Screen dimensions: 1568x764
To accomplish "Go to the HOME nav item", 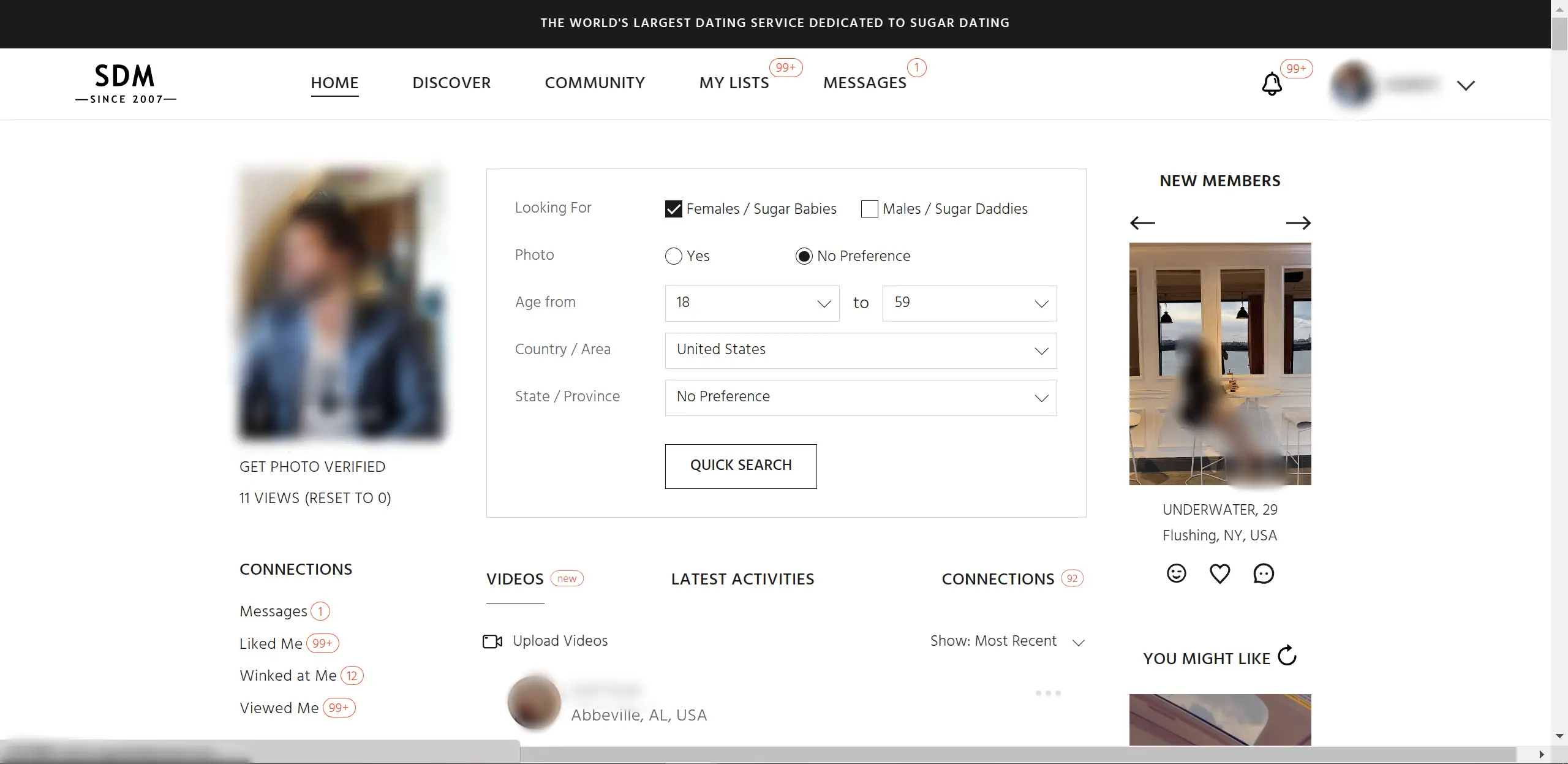I will 334,83.
